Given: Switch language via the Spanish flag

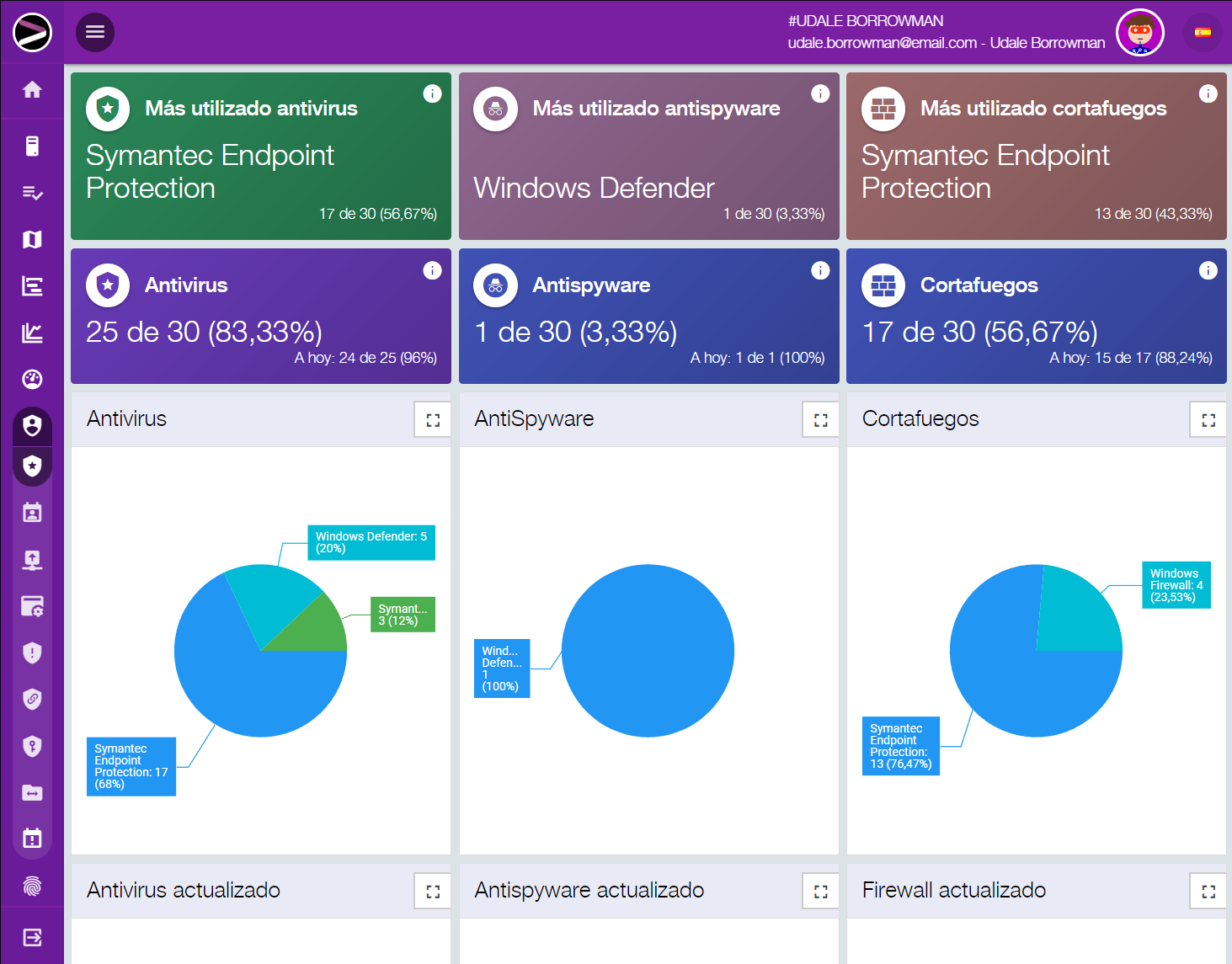Looking at the screenshot, I should pos(1203,33).
